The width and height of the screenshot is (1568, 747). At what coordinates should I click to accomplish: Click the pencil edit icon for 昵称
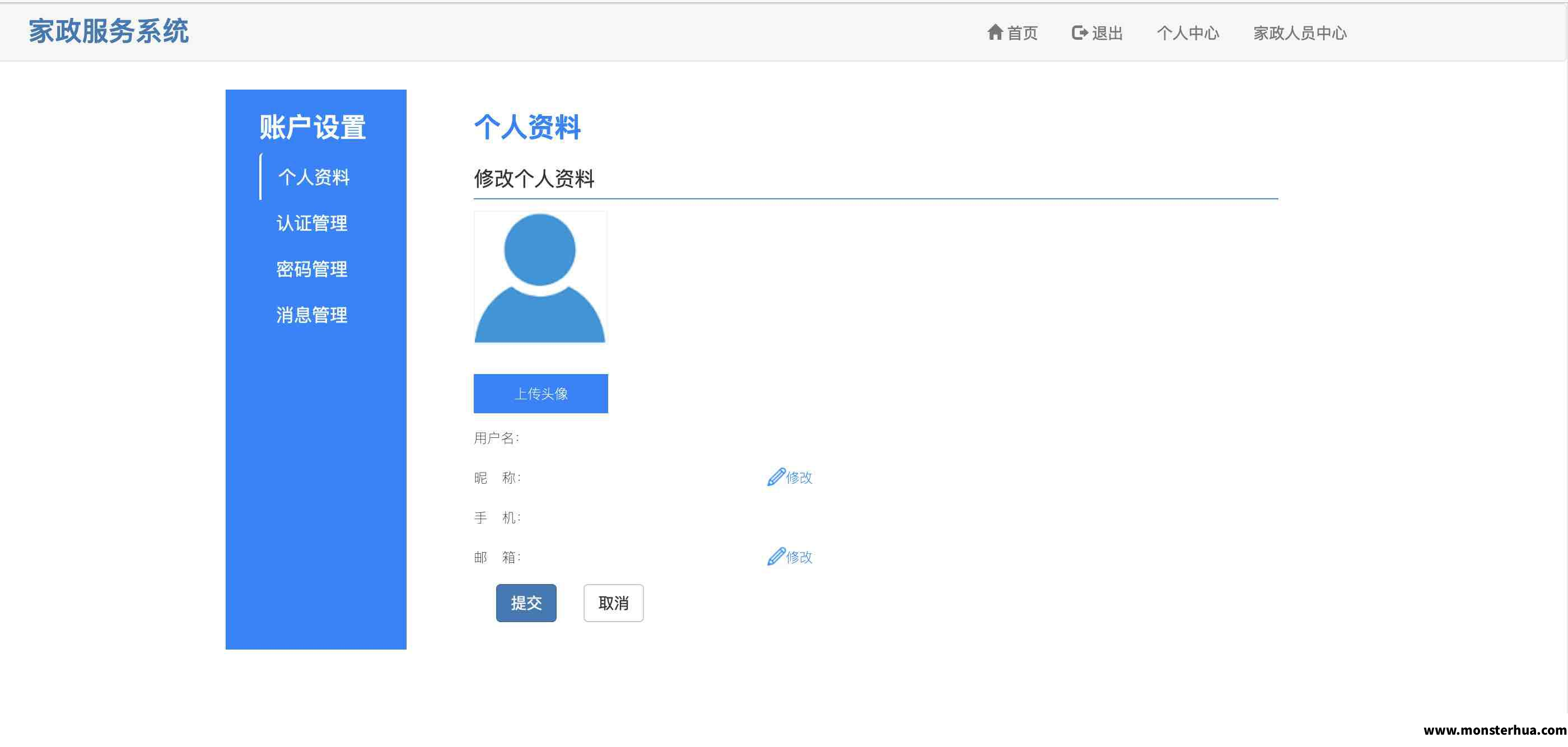coord(776,477)
